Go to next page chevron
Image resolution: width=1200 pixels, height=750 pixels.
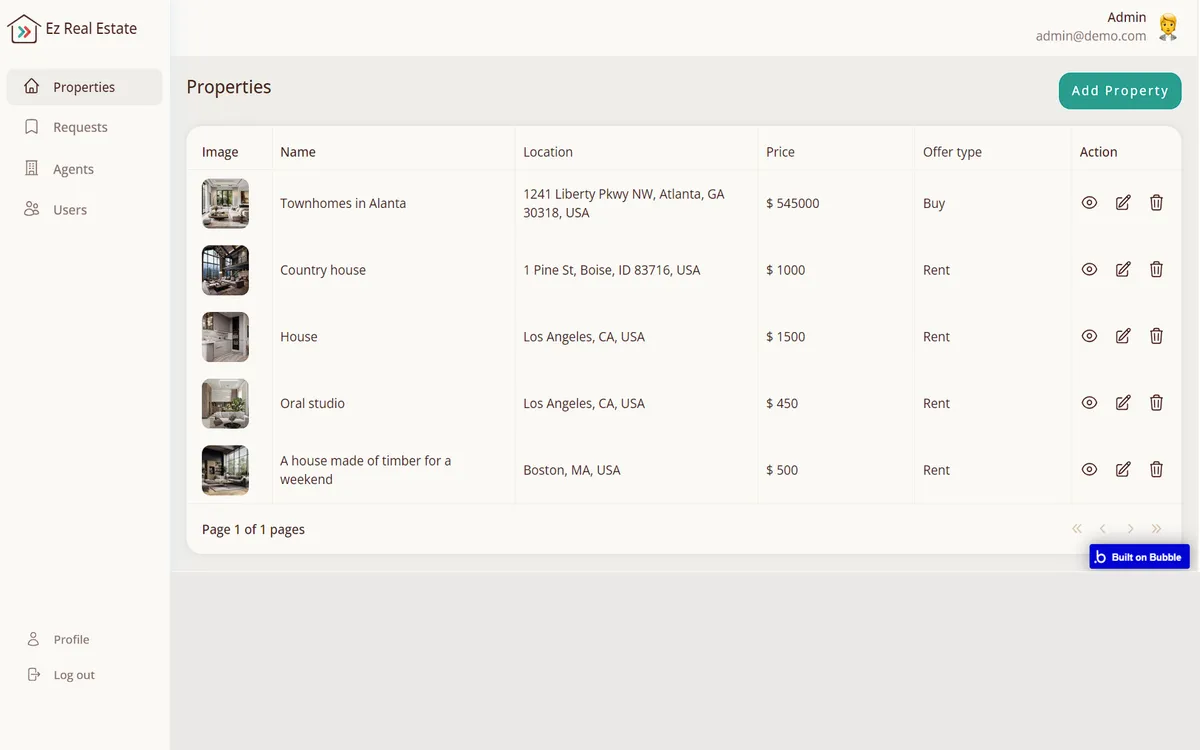(1130, 529)
